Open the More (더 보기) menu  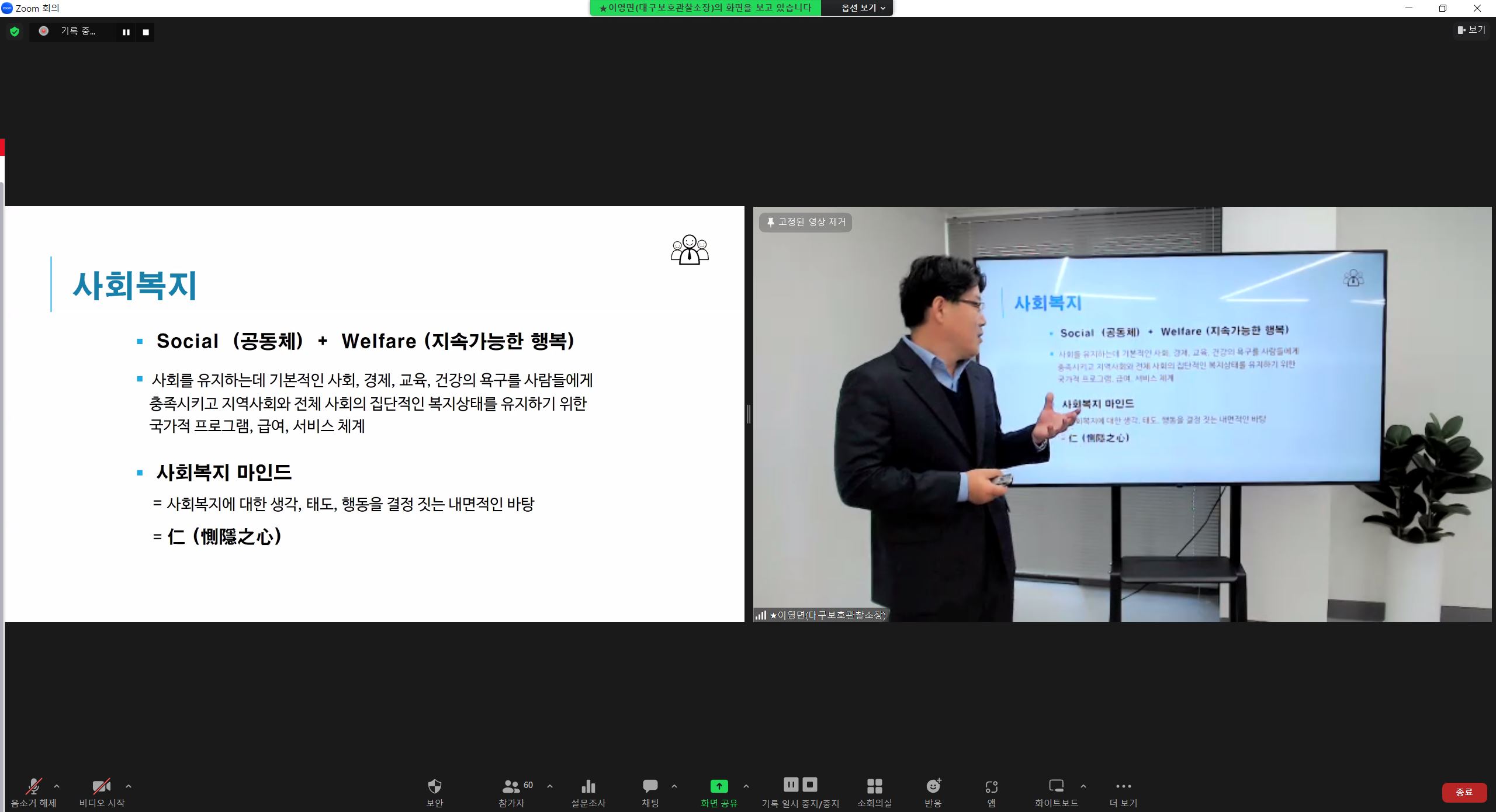[1123, 786]
